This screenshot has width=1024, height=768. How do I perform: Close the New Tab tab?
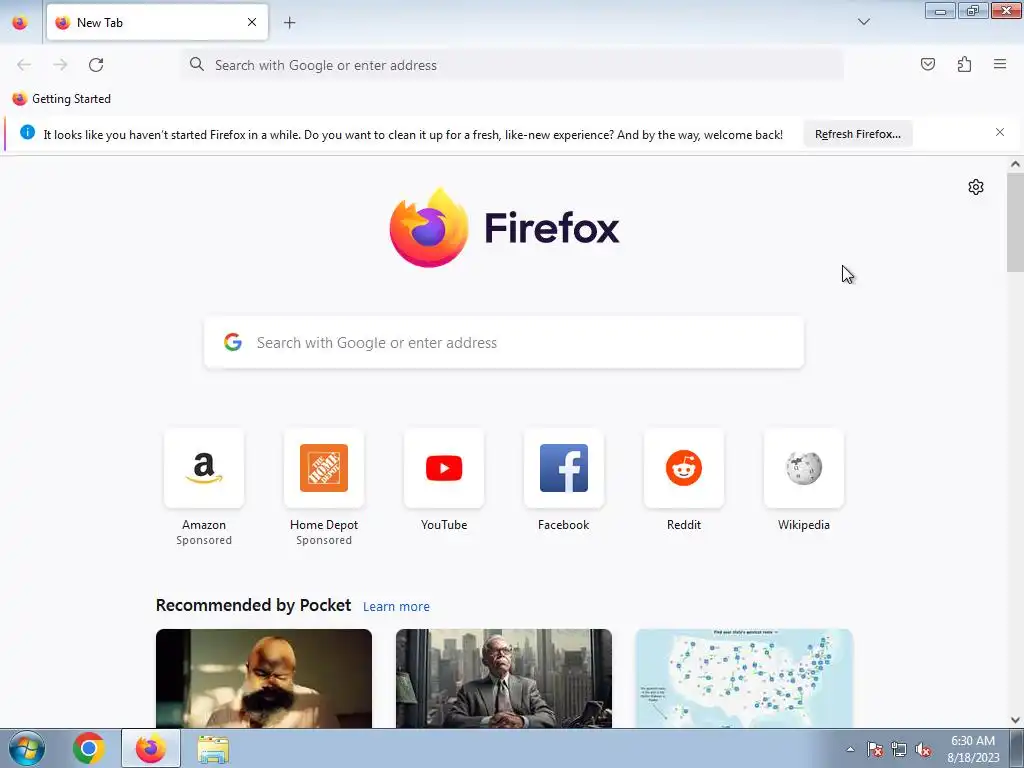[x=252, y=22]
